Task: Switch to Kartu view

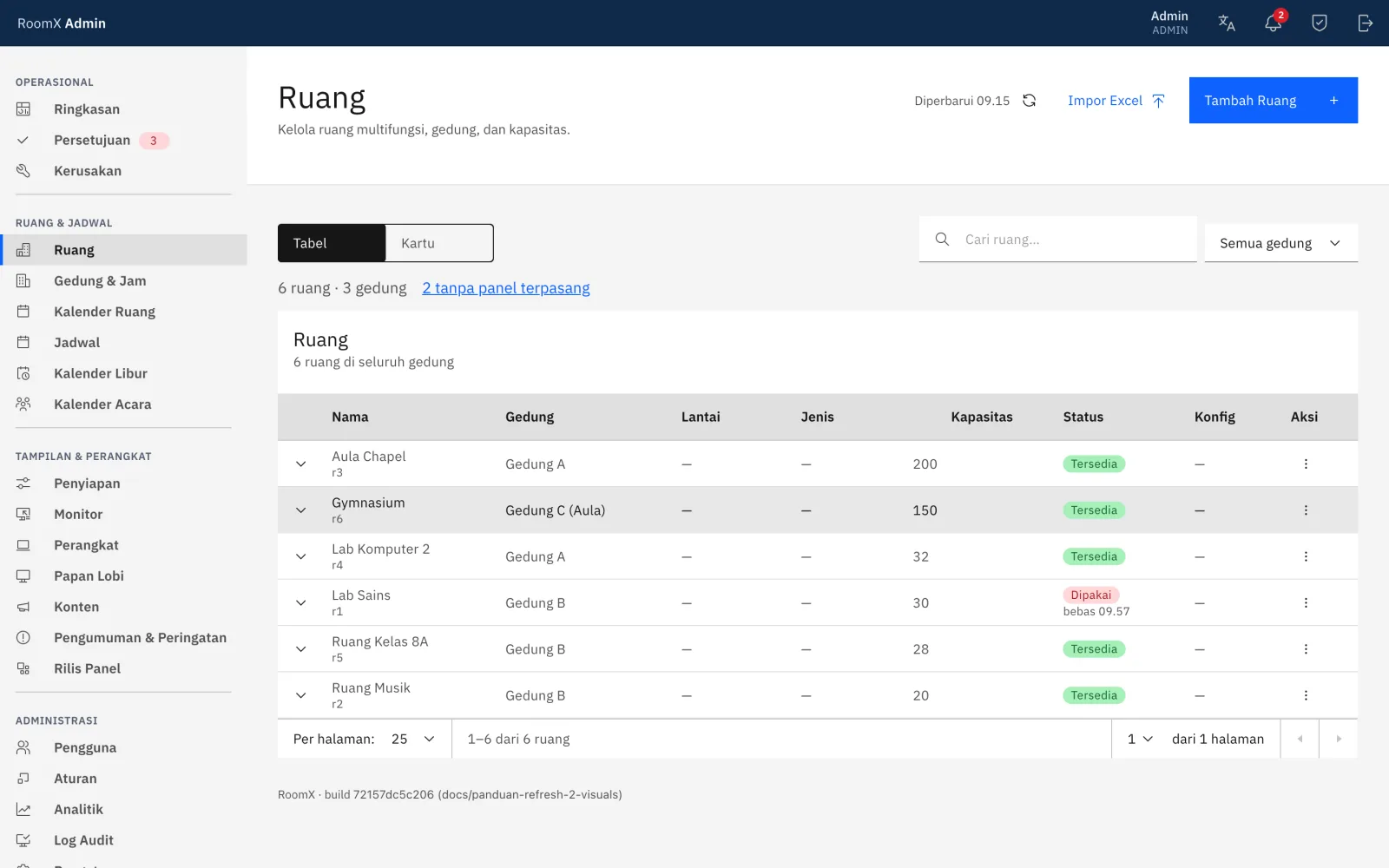Action: (x=439, y=243)
